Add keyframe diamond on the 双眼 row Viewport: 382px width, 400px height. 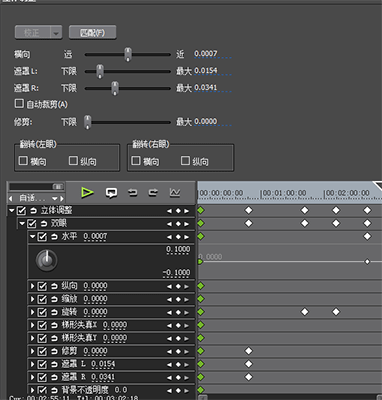[x=178, y=224]
